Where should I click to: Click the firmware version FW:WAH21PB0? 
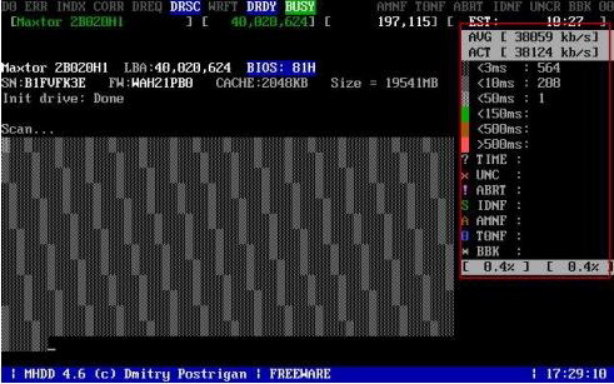pos(151,83)
